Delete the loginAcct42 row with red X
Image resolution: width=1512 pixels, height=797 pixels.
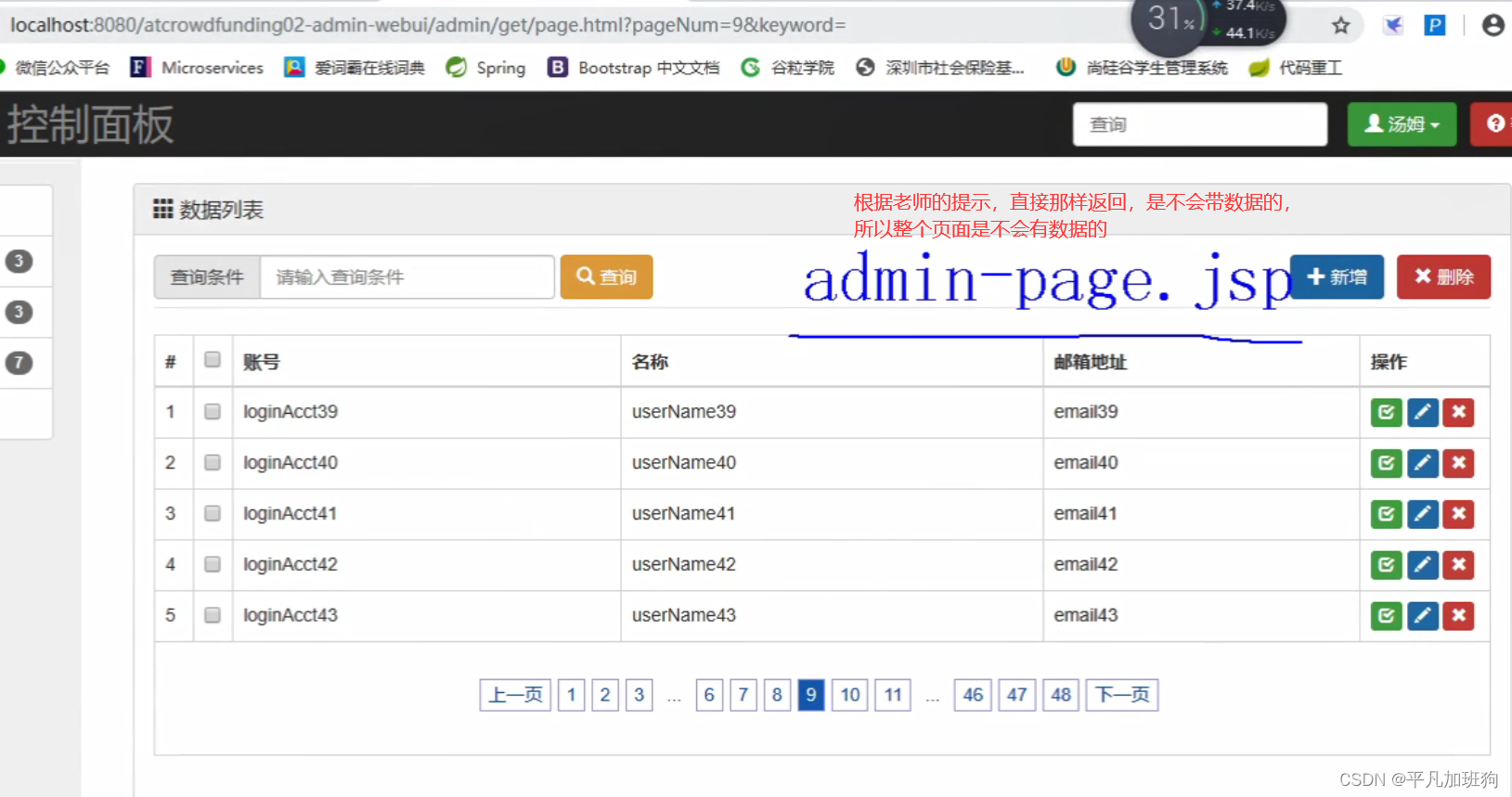click(1459, 565)
